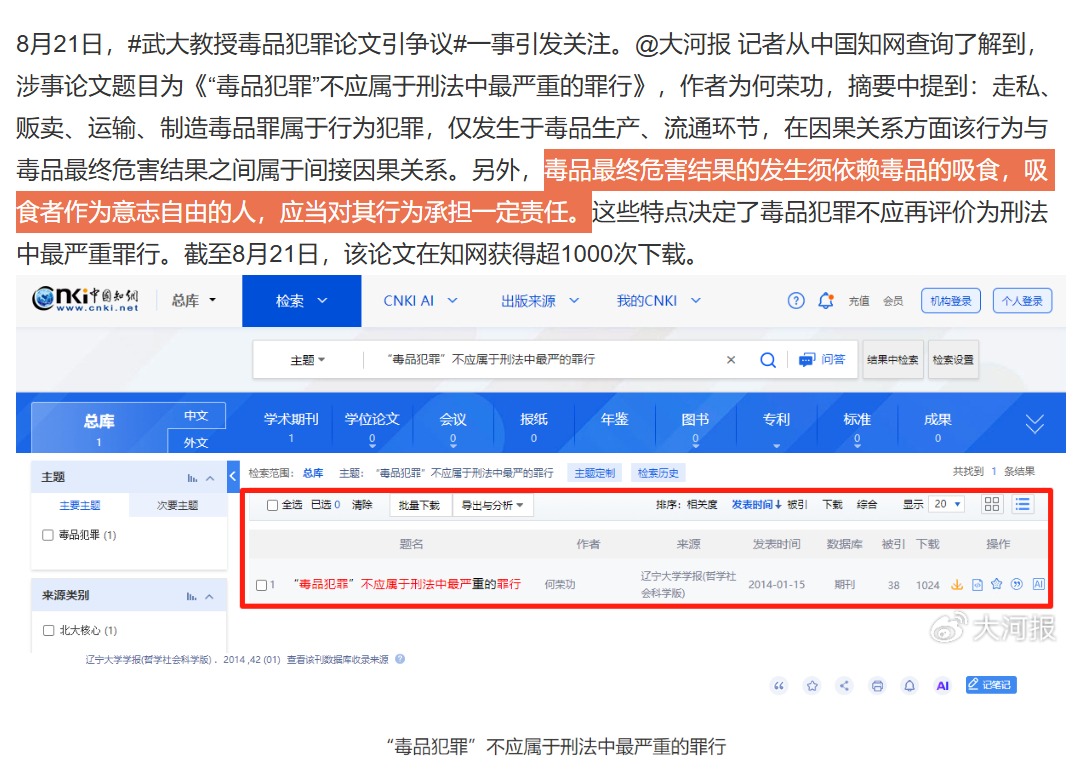
Task: Switch to list view layout
Action: [1023, 504]
